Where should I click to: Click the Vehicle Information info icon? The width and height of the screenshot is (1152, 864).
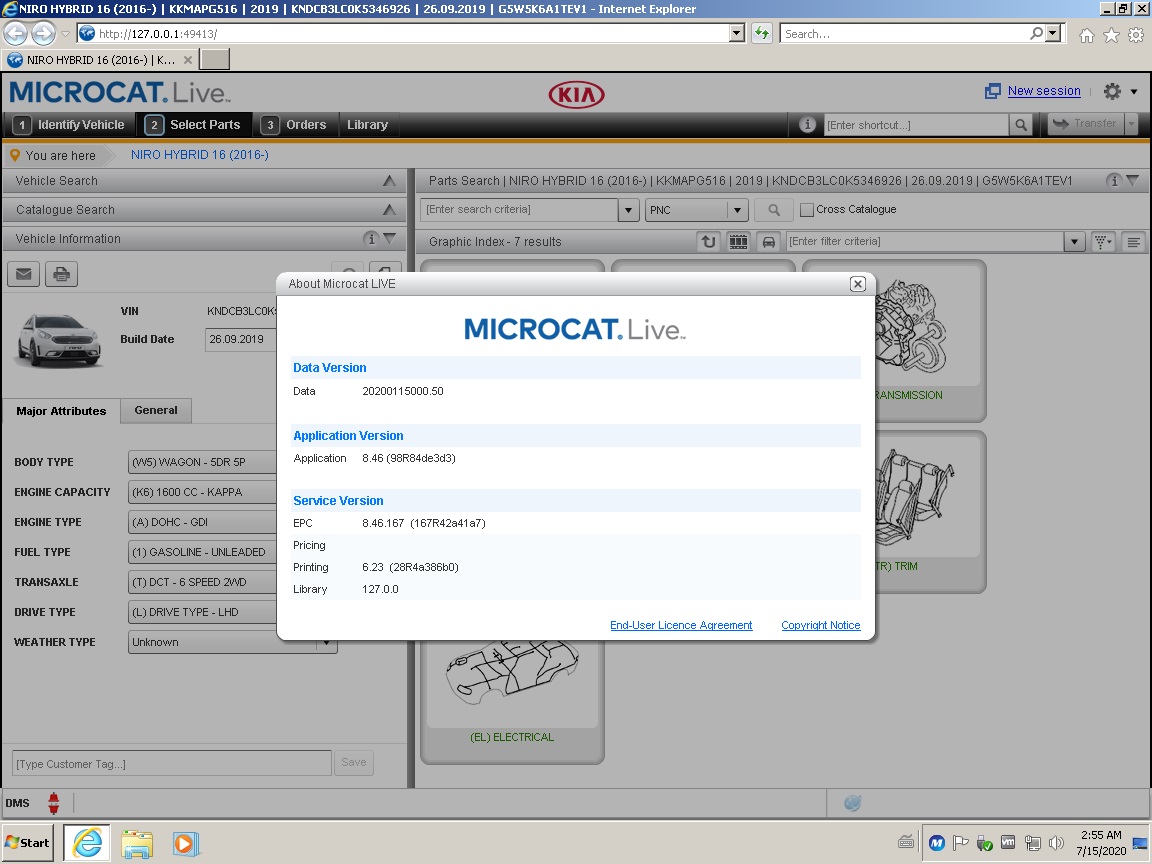pos(371,238)
